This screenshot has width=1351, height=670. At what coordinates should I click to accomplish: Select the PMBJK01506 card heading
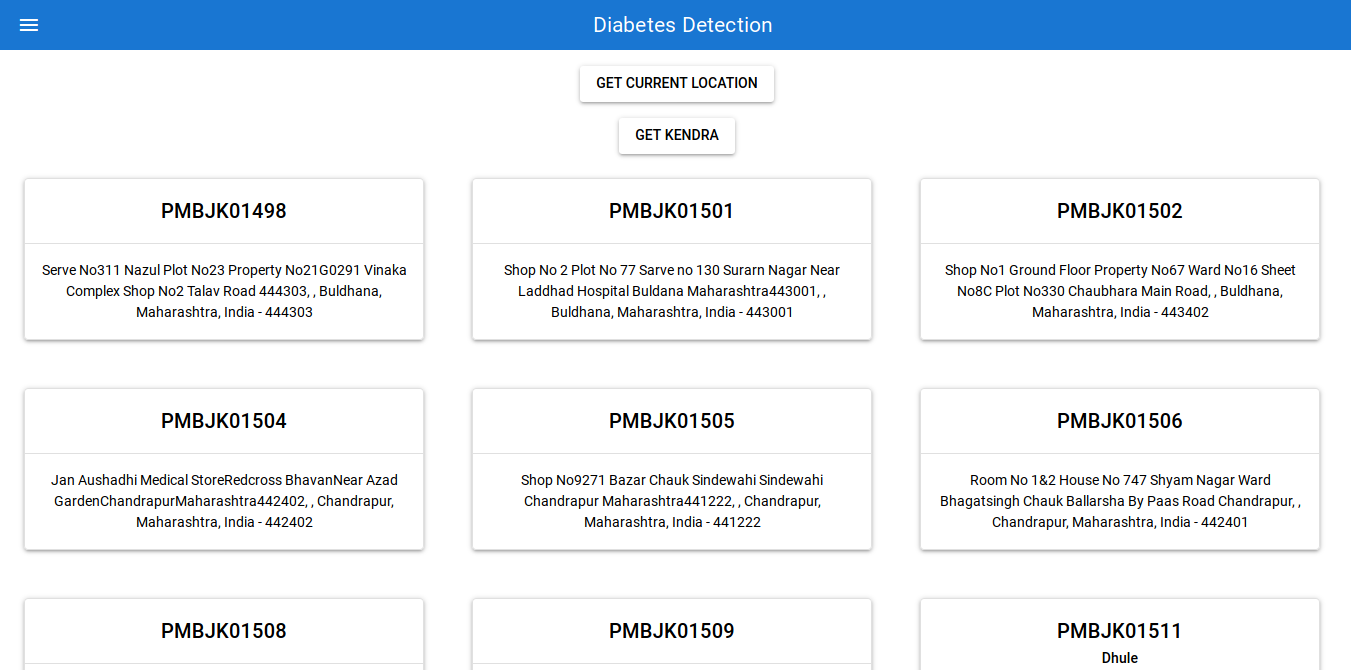pos(1120,421)
